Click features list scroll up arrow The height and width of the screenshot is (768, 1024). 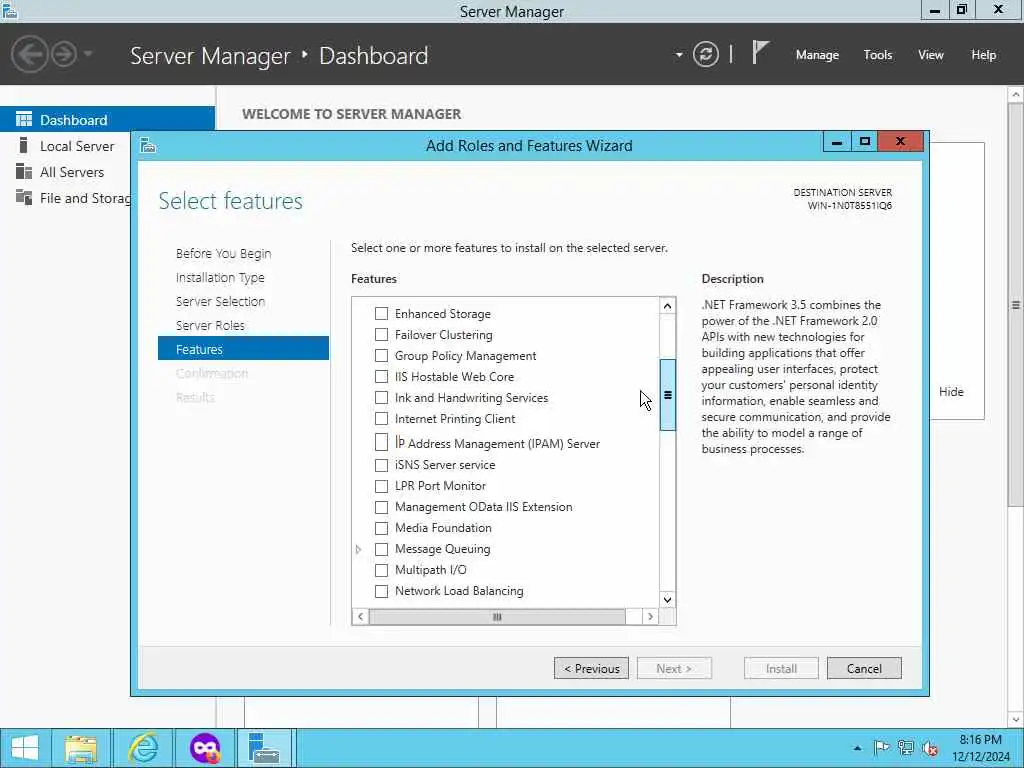pos(667,306)
